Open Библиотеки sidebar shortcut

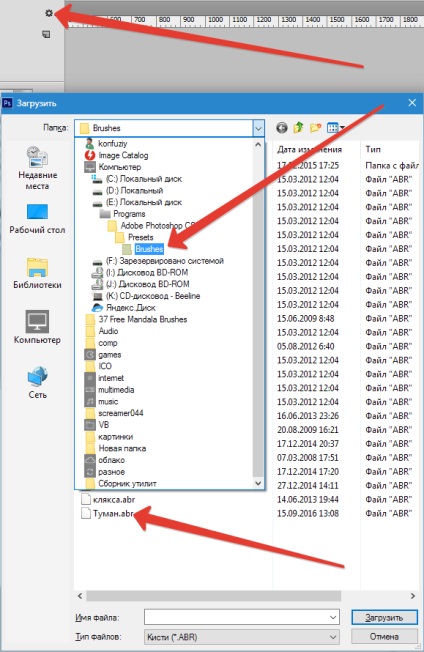[37, 273]
